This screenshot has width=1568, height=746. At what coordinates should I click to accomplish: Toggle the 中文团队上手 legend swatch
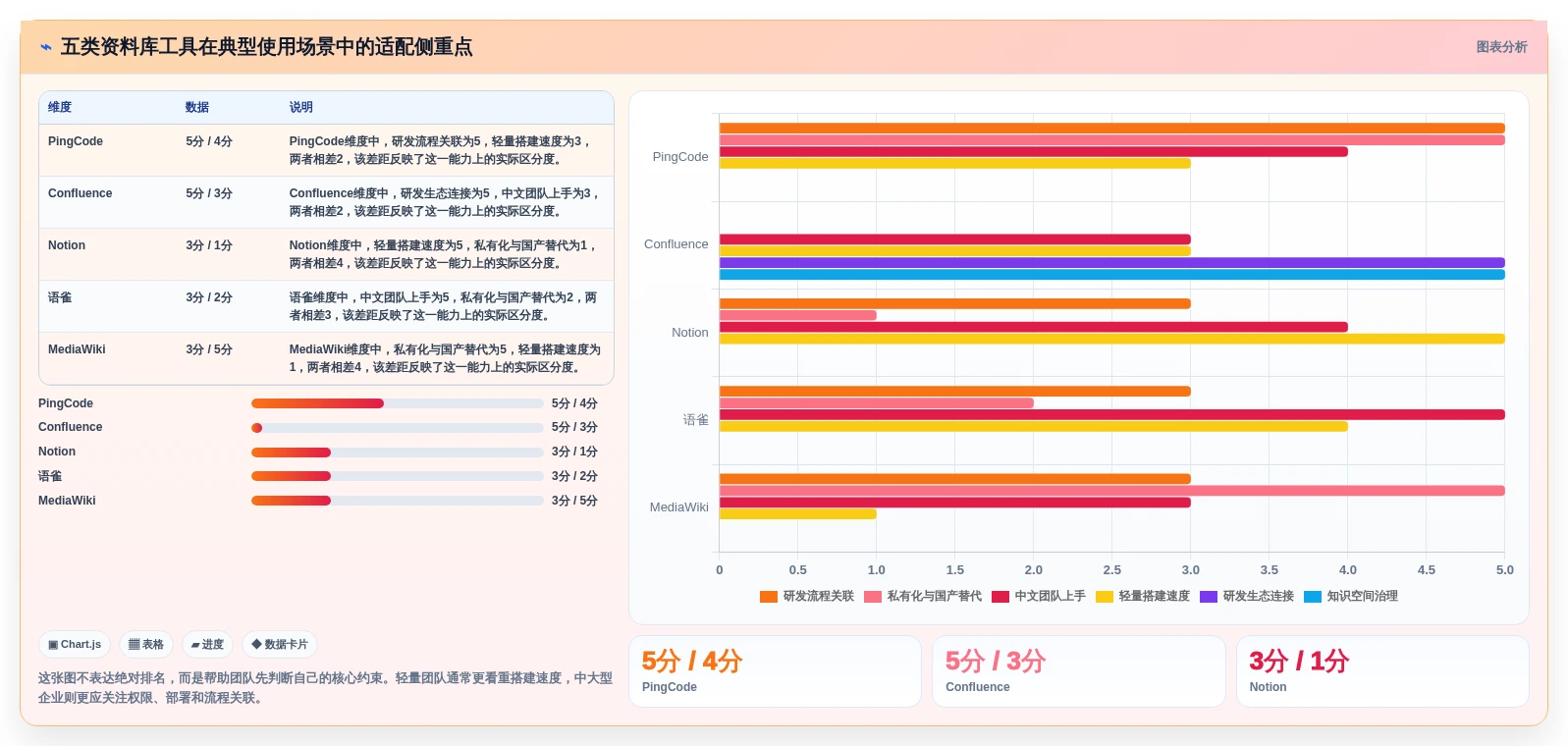(1000, 597)
